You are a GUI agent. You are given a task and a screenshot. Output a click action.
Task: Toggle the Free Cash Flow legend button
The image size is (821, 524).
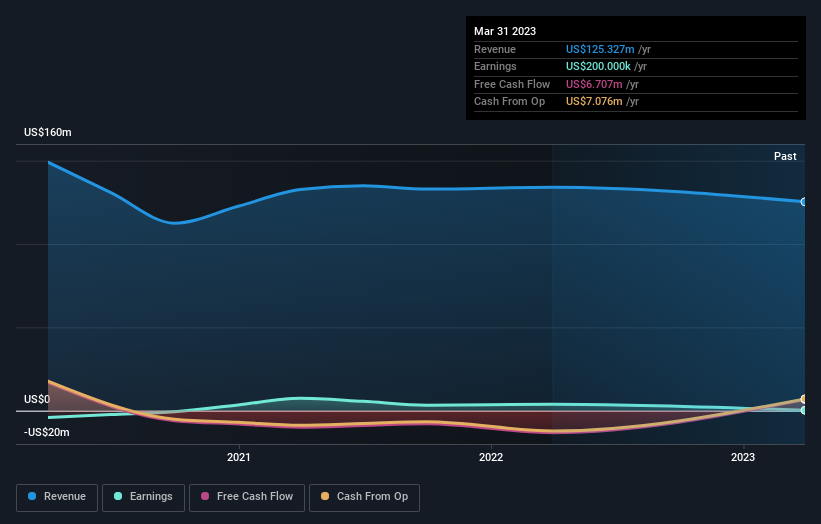247,497
